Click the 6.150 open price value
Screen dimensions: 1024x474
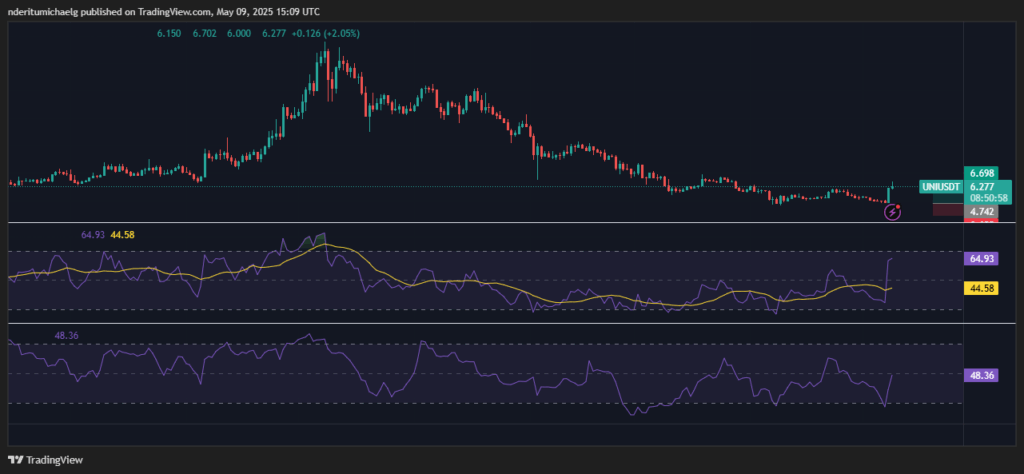pos(169,33)
